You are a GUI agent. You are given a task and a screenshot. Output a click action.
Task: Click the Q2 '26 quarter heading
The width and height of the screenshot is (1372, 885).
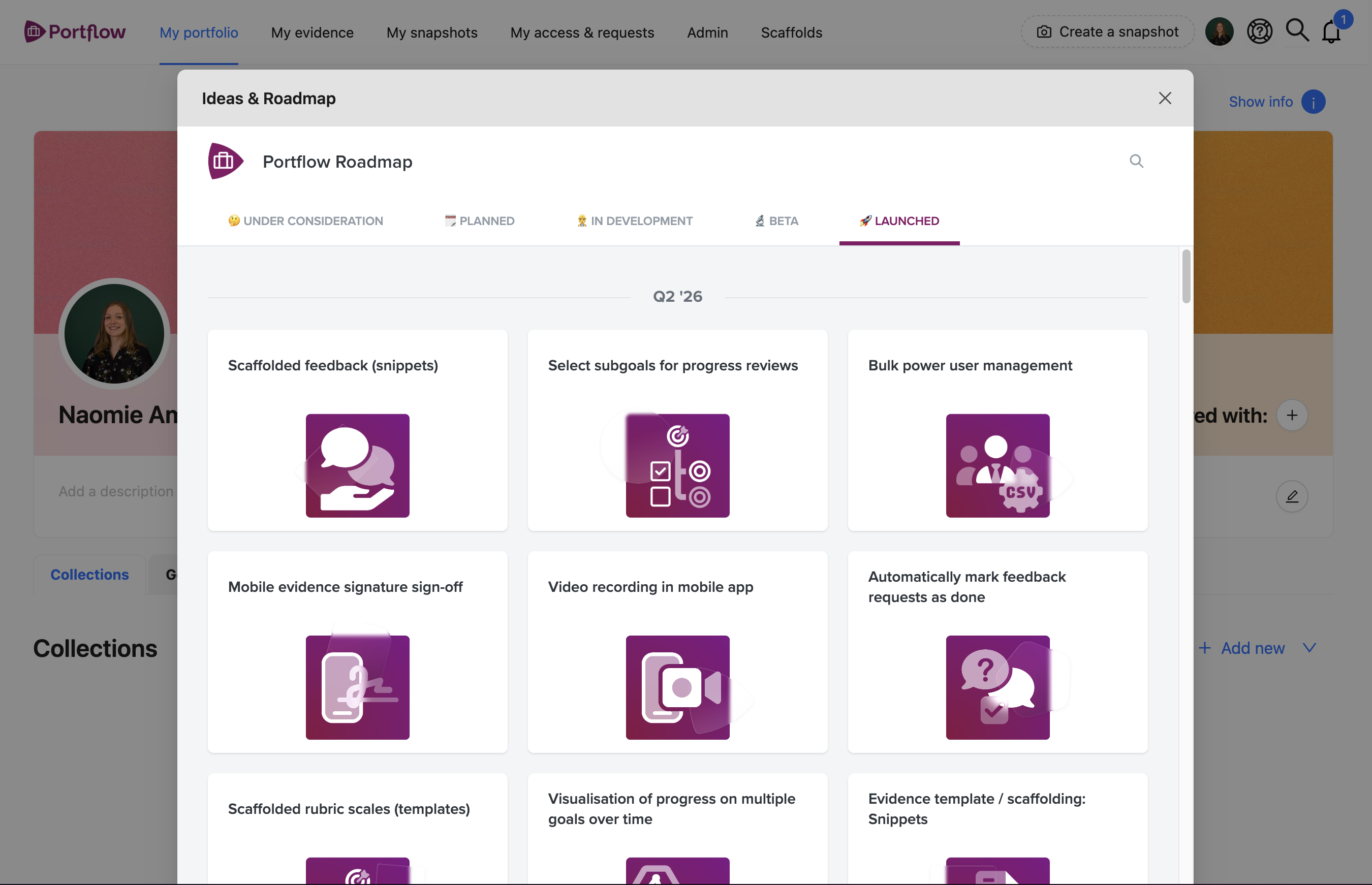click(x=677, y=297)
